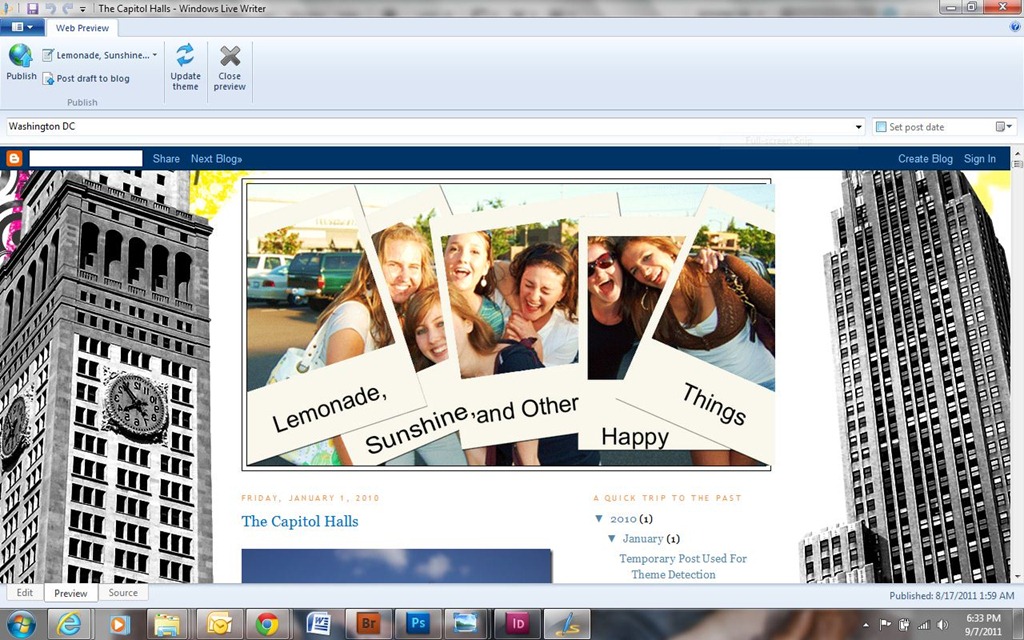Open the Live Writer application menu button

pyautogui.click(x=22, y=27)
